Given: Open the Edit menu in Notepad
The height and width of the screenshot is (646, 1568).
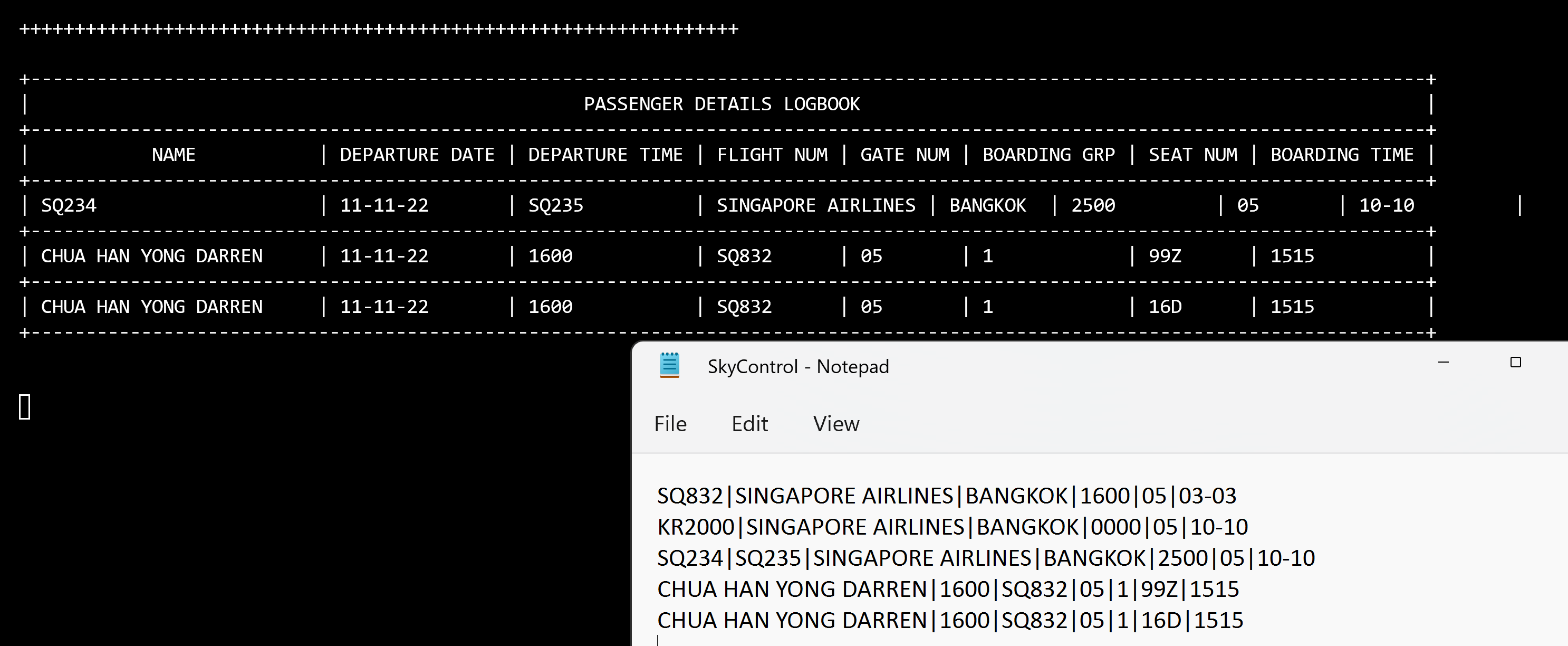Looking at the screenshot, I should click(749, 424).
